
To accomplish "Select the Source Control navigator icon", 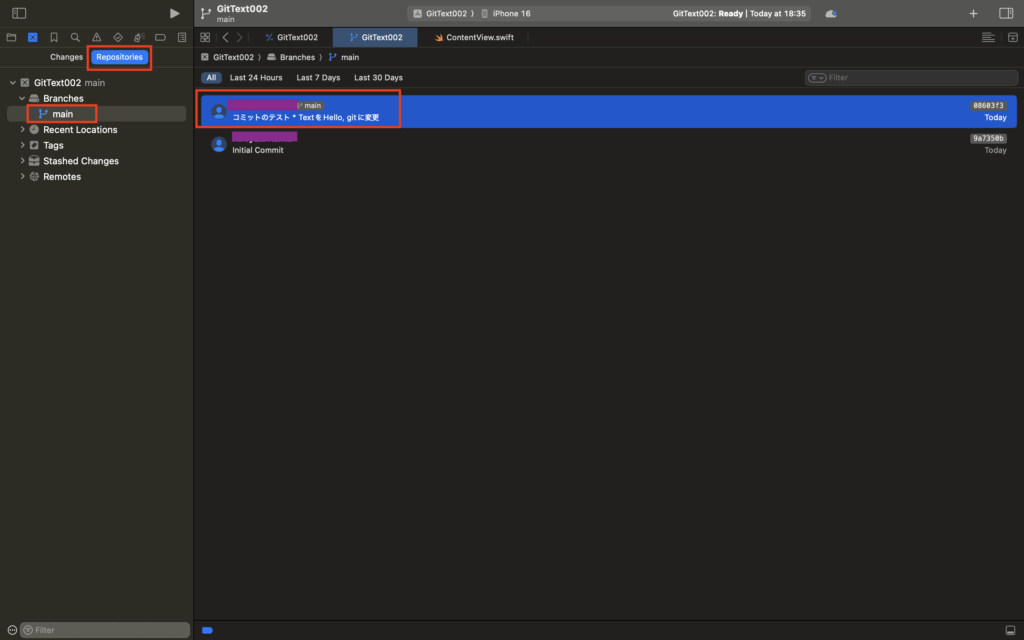I will tap(33, 37).
